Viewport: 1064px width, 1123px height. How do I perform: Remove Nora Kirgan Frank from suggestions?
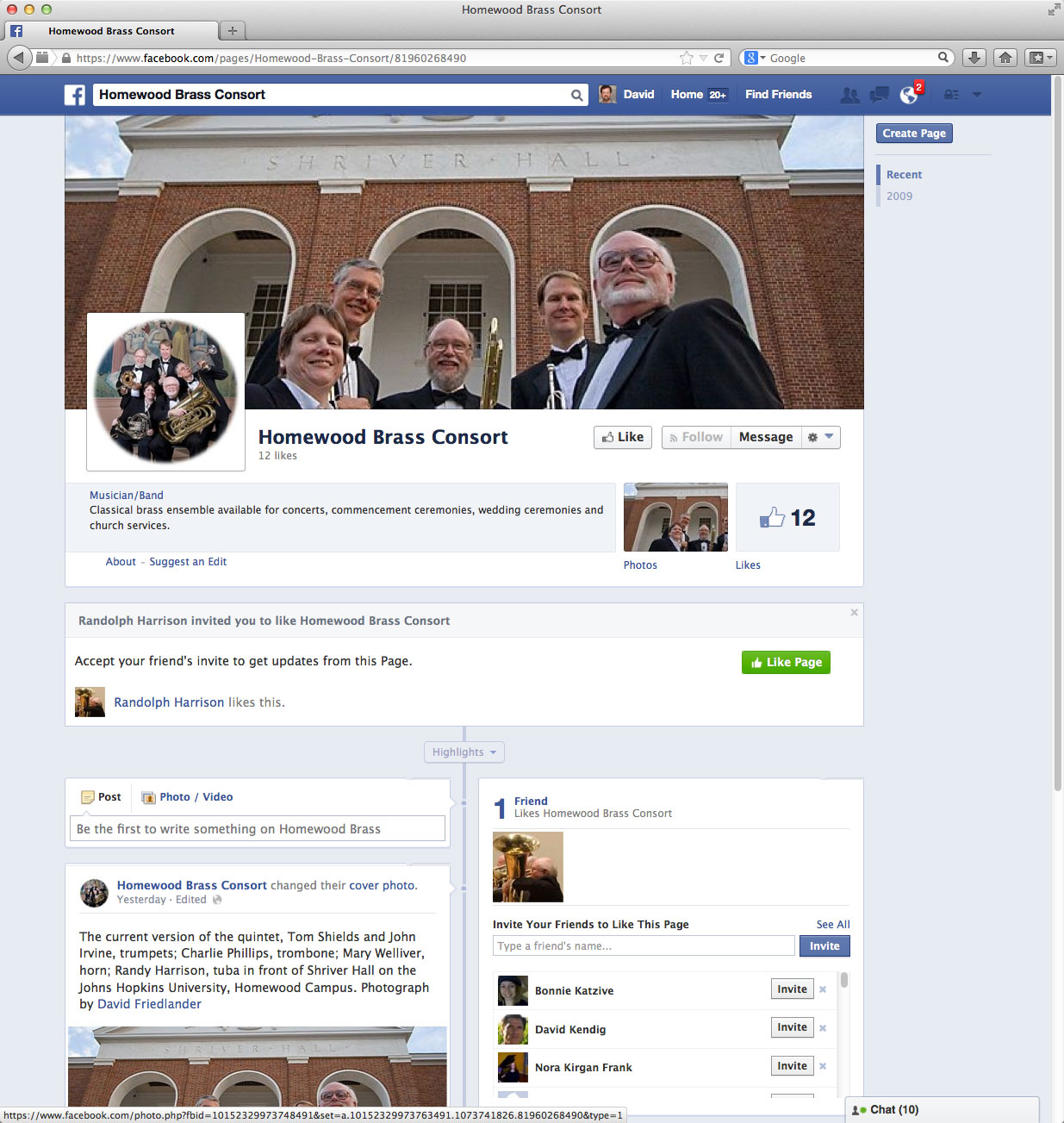tap(823, 1066)
